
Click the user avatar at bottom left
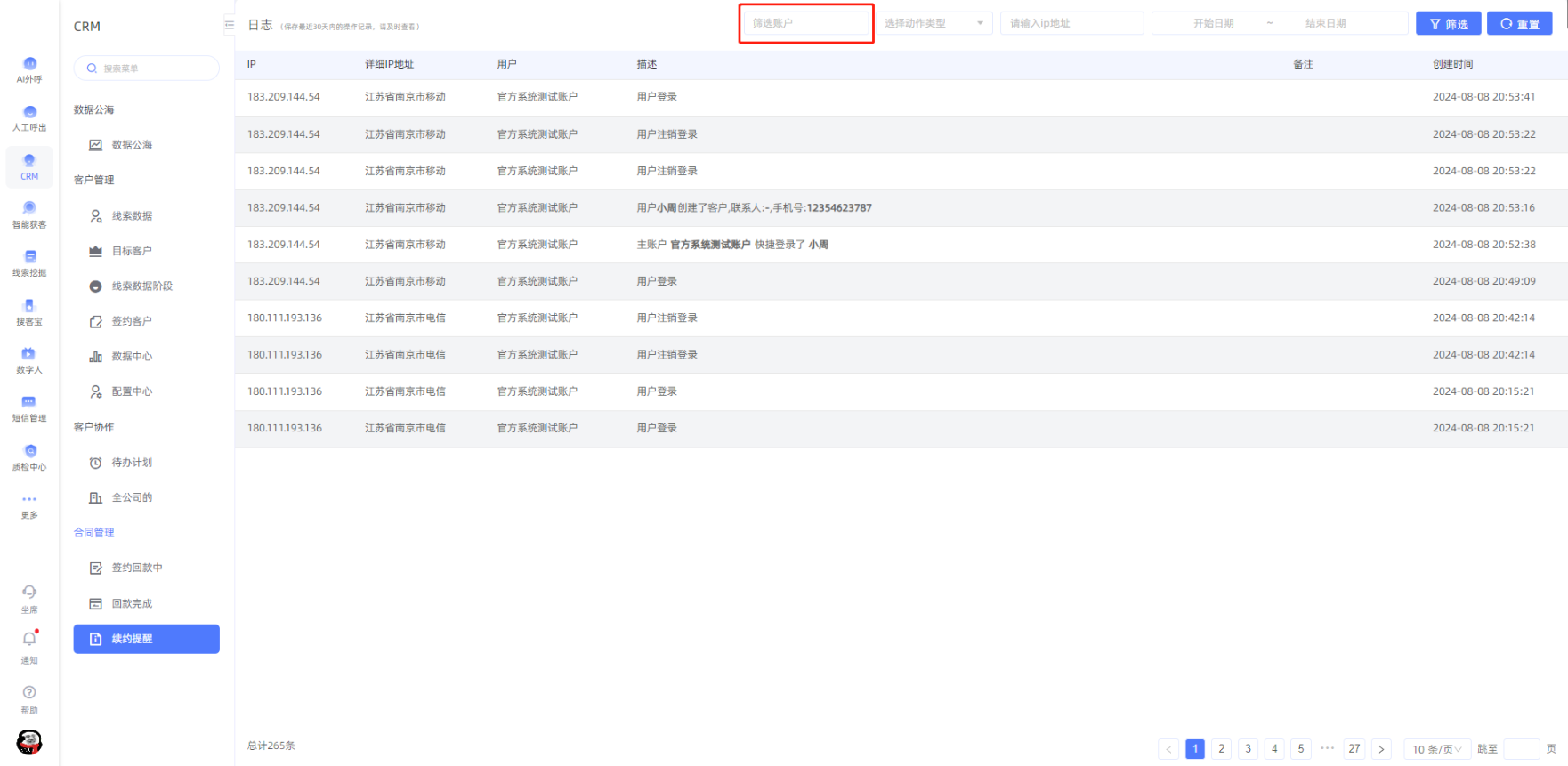point(29,741)
